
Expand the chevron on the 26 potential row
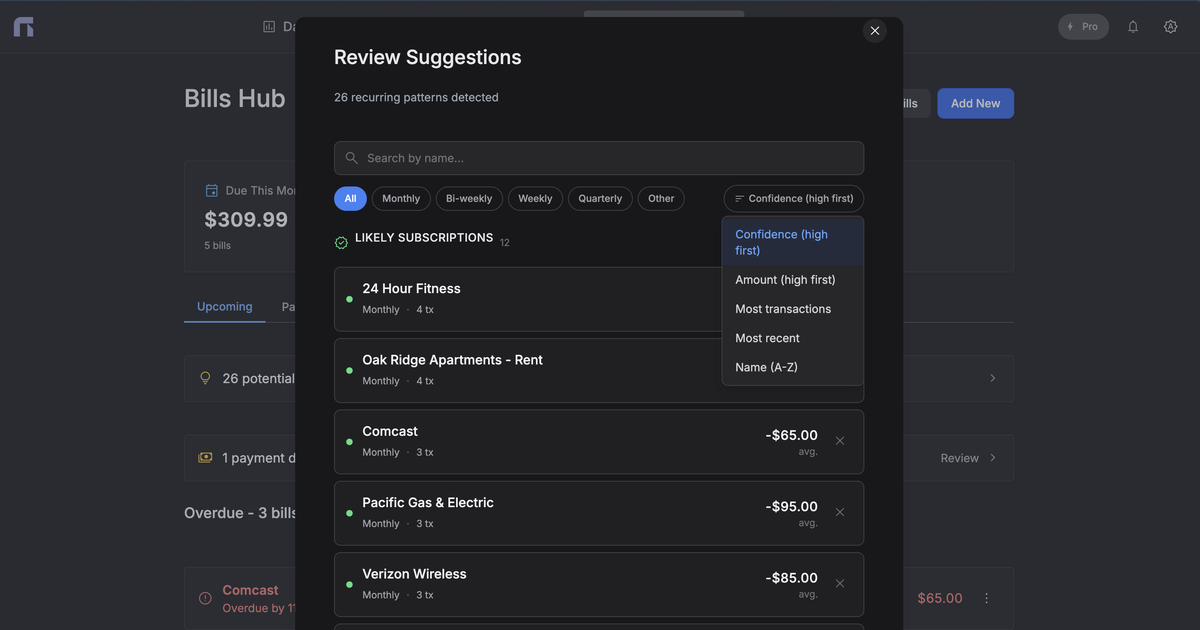991,377
